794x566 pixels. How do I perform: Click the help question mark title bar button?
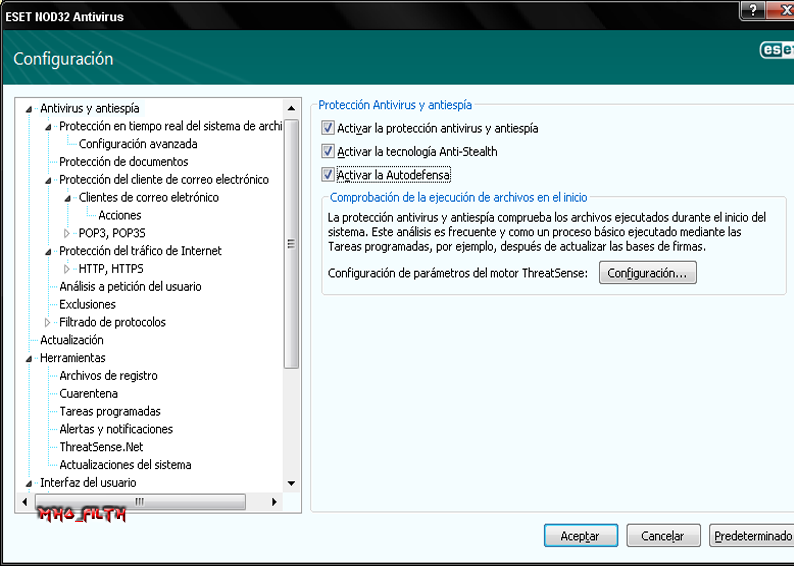pyautogui.click(x=753, y=10)
